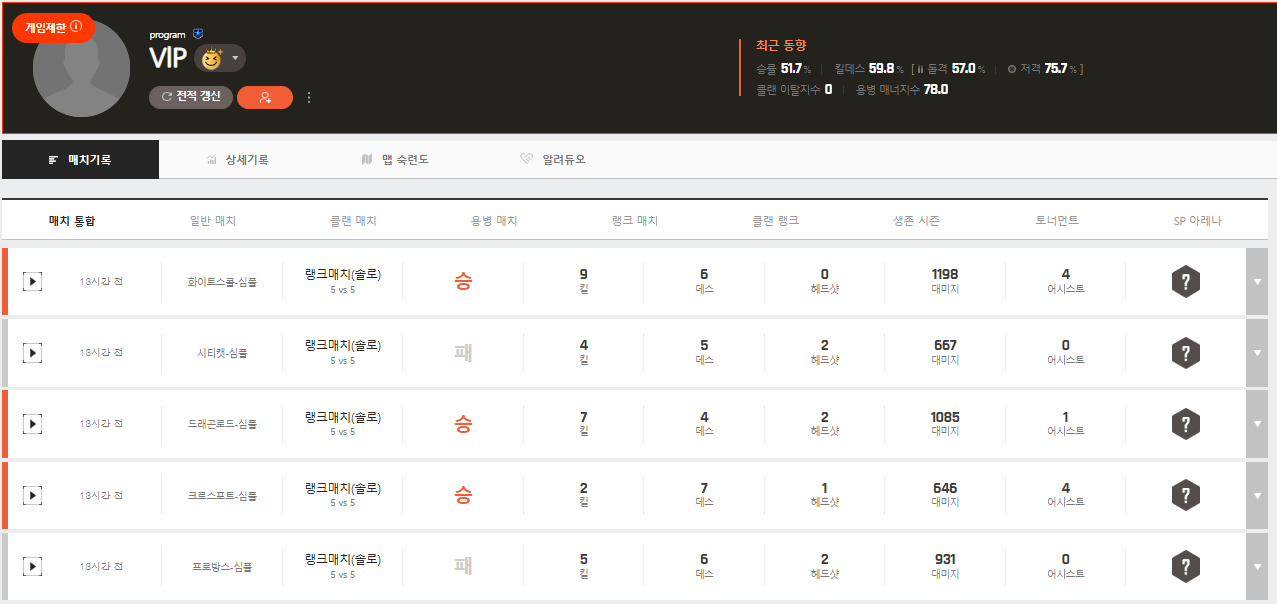Screen dimensions: 1277x604
Task: Switch to the 상세기록 tab
Action: pos(238,160)
